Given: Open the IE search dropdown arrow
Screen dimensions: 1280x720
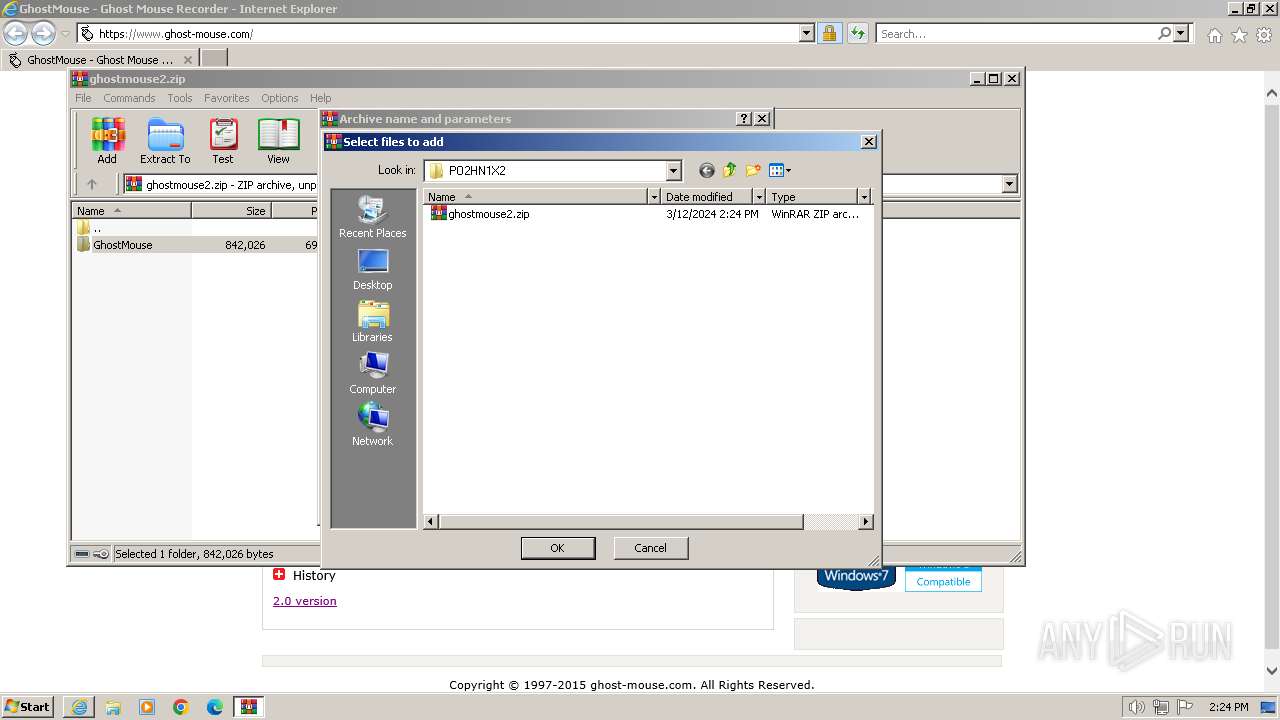Looking at the screenshot, I should click(x=1181, y=34).
